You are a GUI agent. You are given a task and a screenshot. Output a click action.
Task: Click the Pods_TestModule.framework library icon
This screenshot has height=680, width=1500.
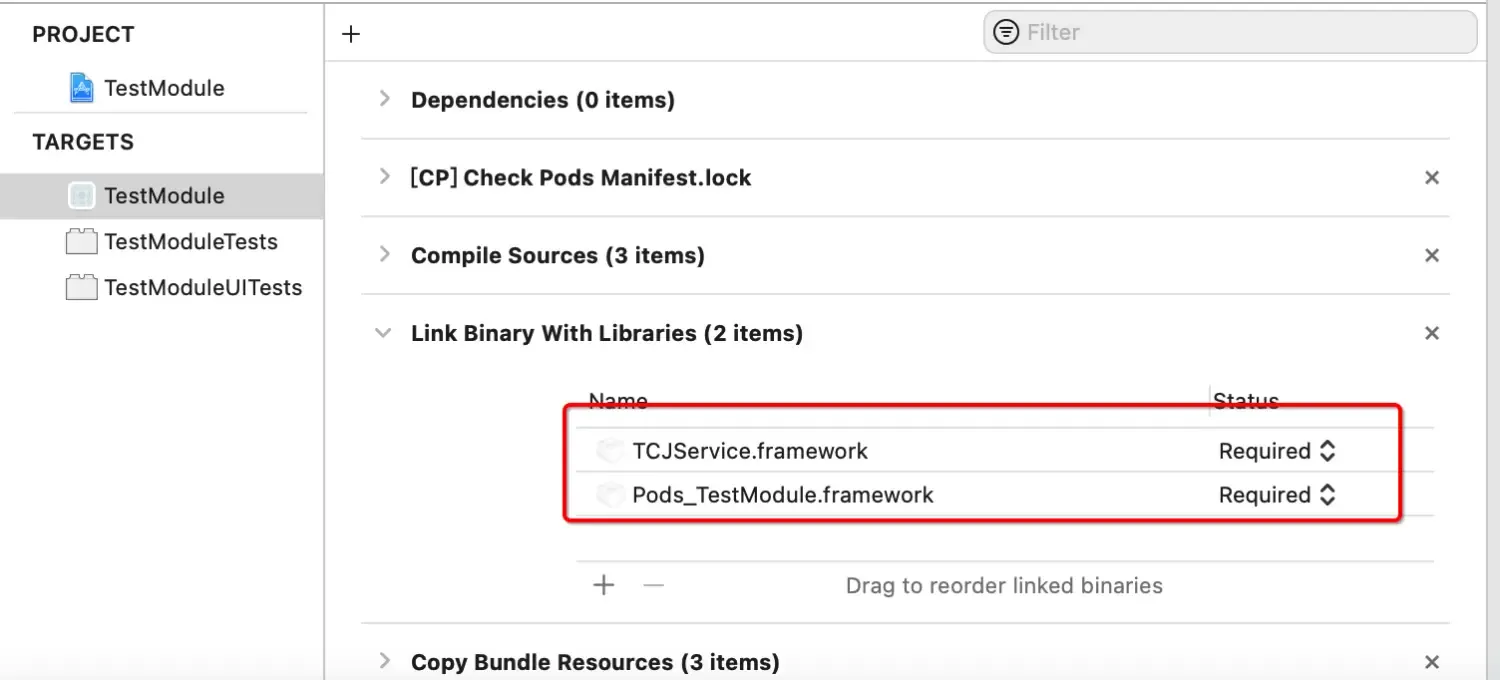(x=609, y=495)
